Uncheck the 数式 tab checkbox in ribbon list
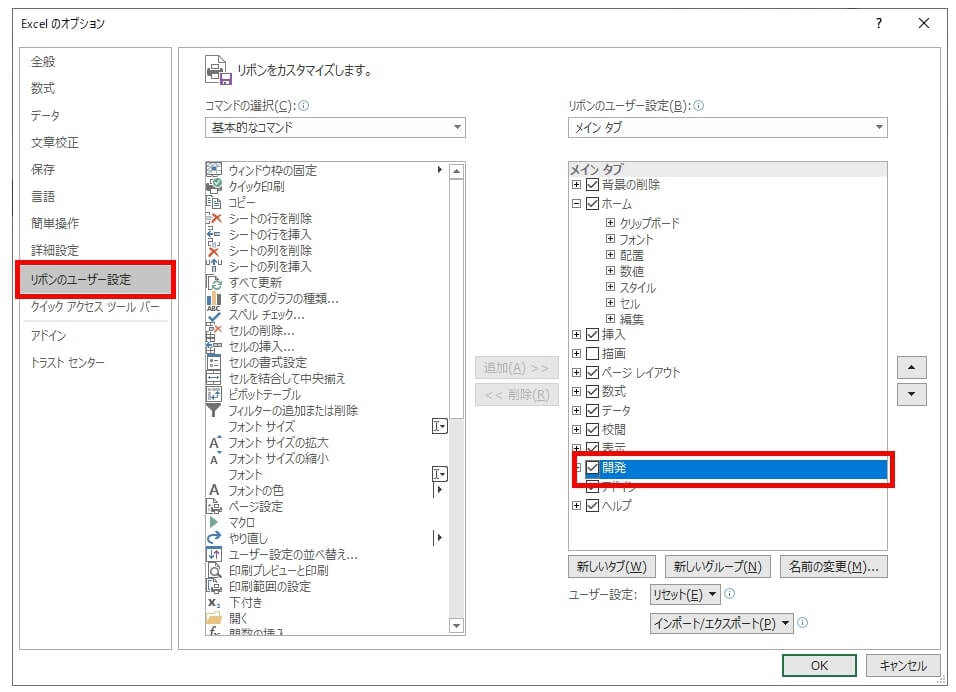 coord(592,391)
